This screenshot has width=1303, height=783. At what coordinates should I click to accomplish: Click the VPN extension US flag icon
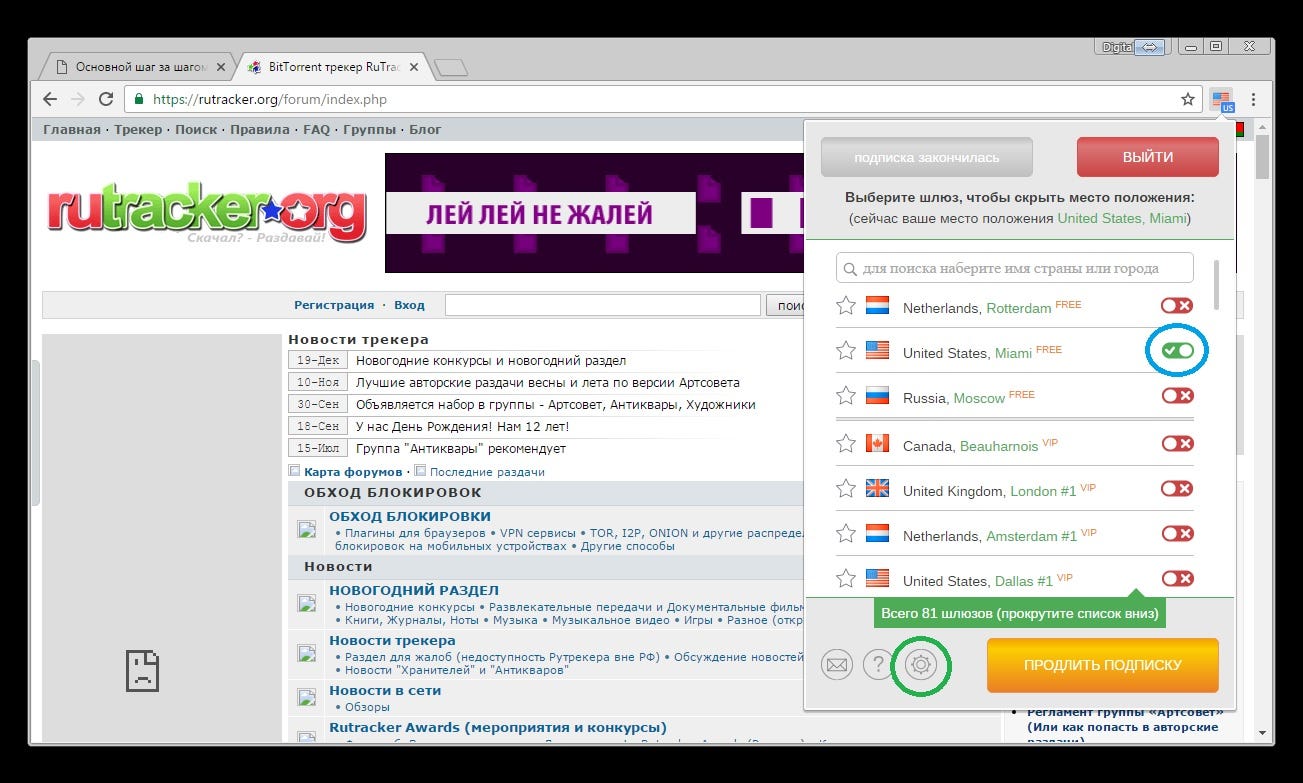point(1222,99)
